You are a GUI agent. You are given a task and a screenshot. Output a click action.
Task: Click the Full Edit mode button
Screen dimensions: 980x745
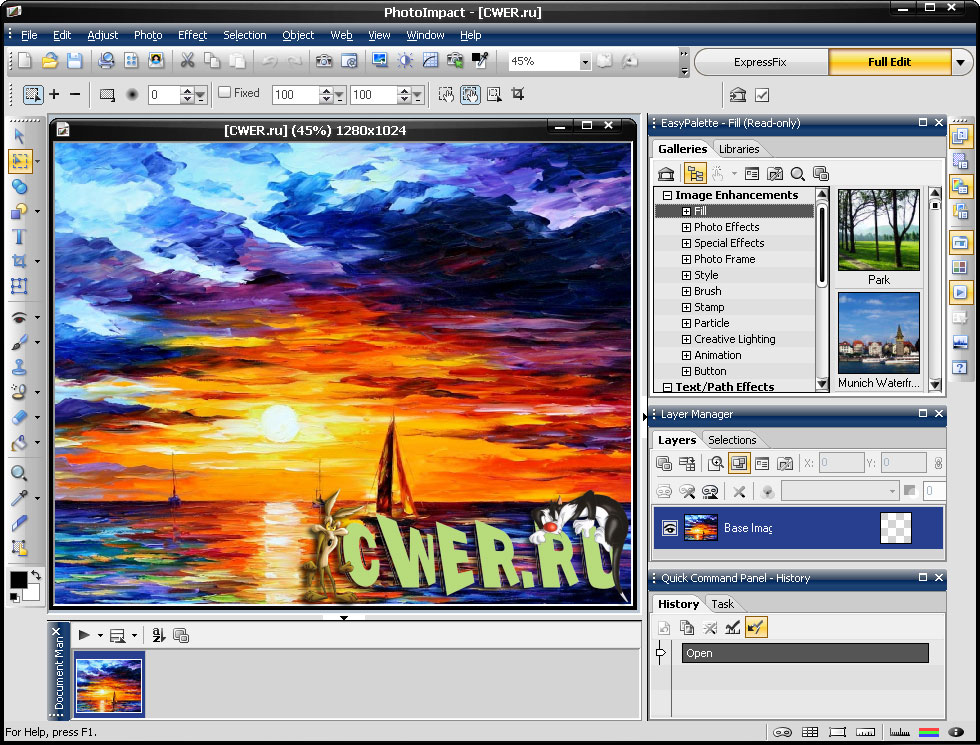(889, 62)
